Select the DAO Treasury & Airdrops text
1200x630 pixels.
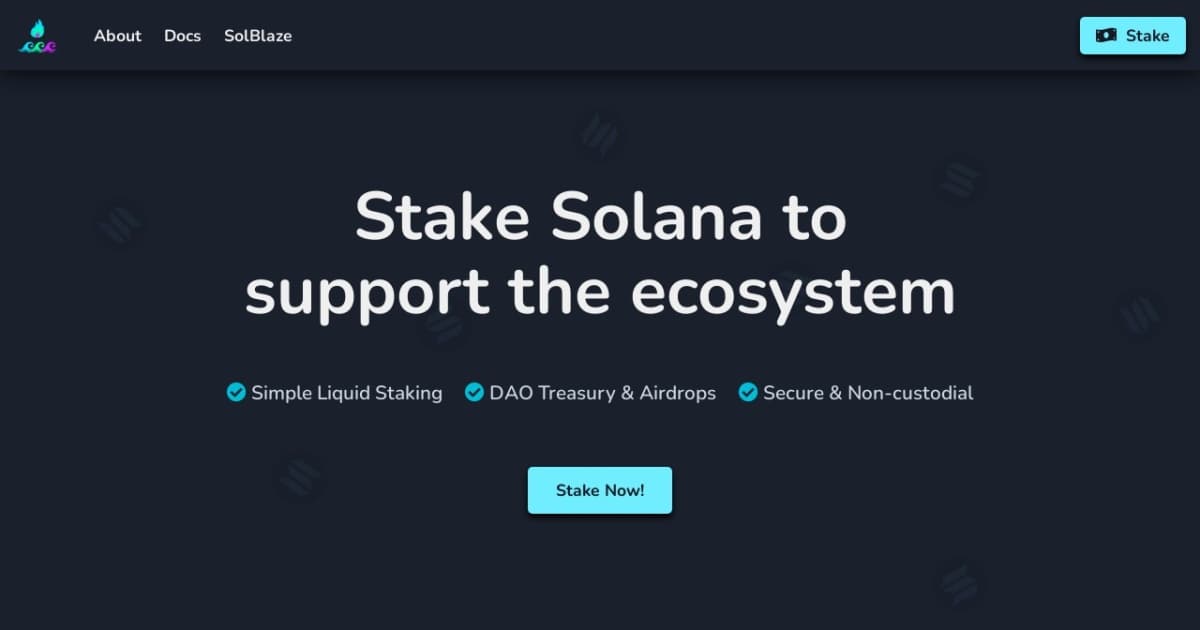point(602,393)
